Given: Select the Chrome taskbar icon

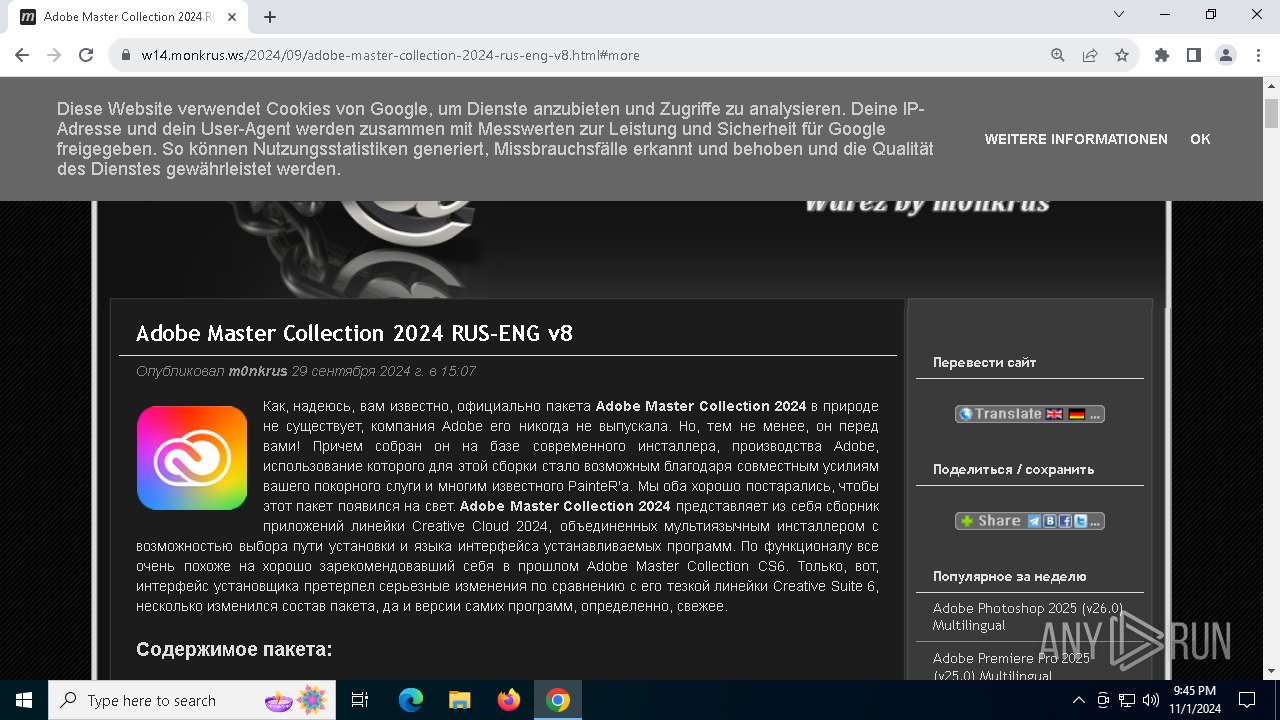Looking at the screenshot, I should pos(558,700).
